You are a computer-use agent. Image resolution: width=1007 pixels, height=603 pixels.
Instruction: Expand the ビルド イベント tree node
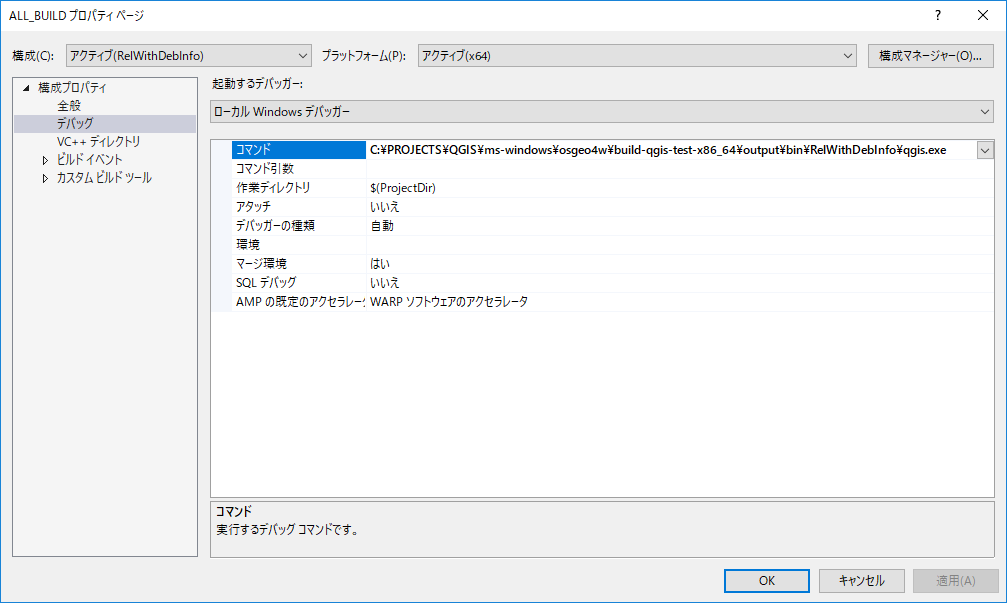(x=45, y=160)
